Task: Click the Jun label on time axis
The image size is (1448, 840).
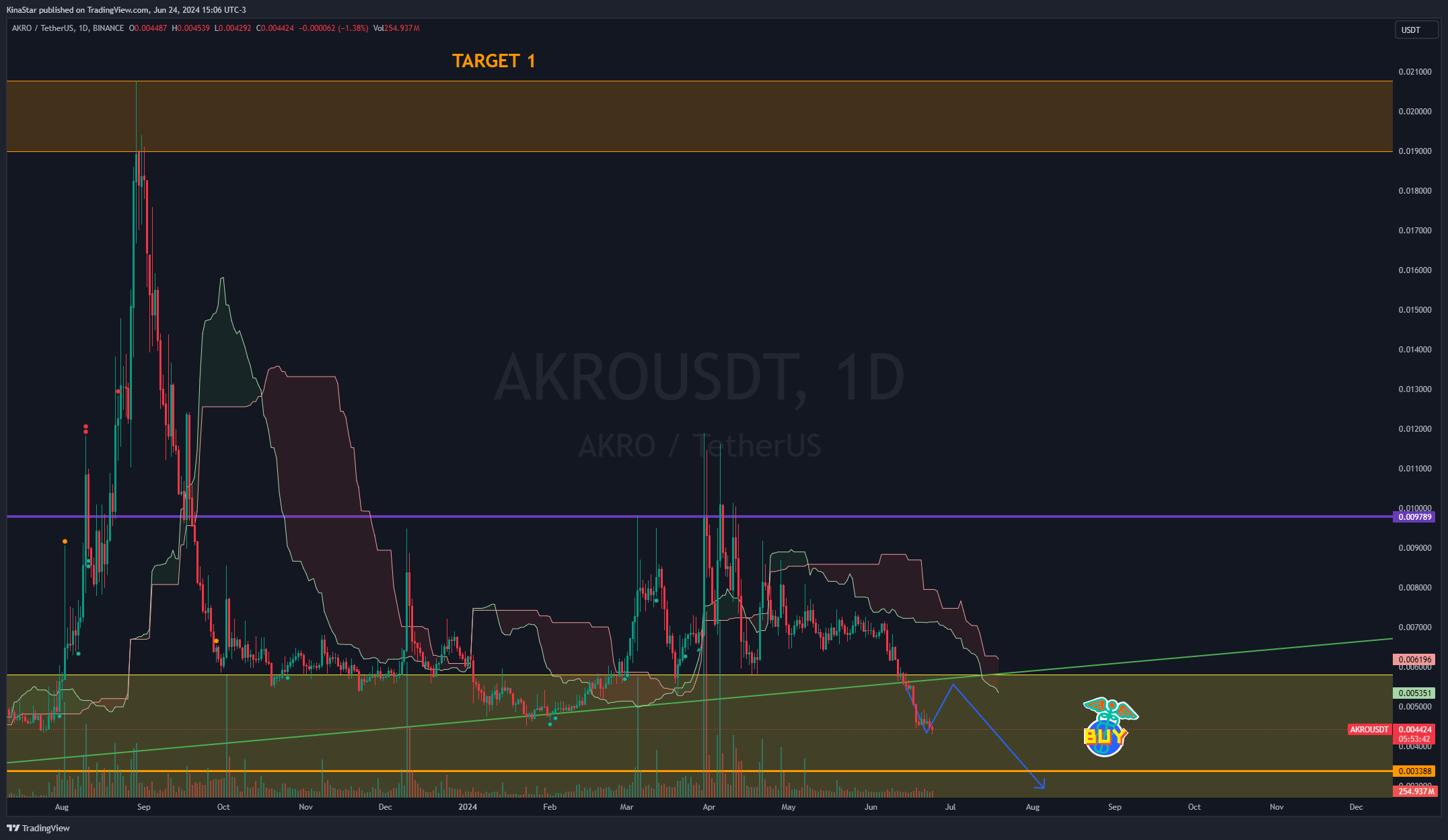Action: 871,807
